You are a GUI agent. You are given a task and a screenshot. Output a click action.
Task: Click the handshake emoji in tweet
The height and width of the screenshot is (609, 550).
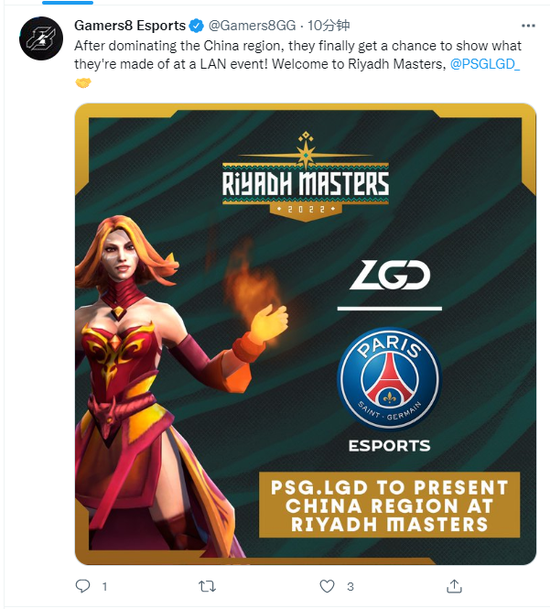coord(83,83)
